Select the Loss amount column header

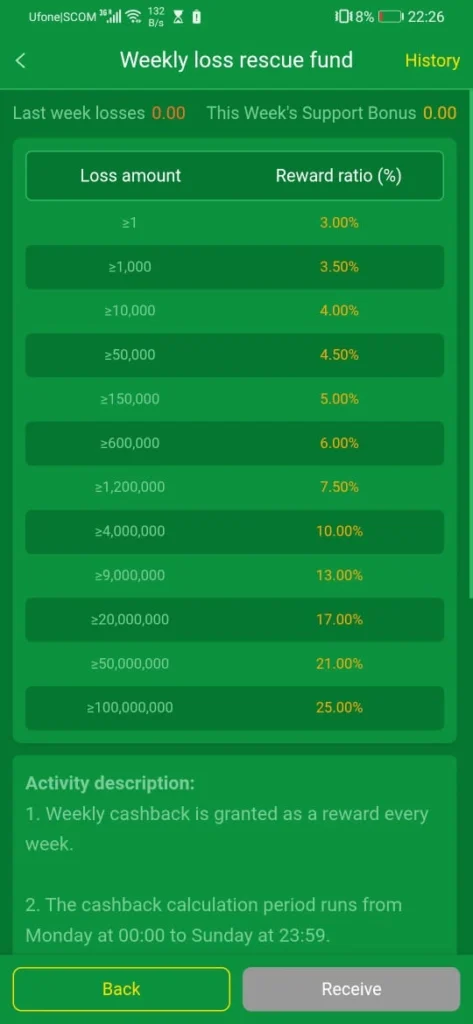tap(131, 176)
